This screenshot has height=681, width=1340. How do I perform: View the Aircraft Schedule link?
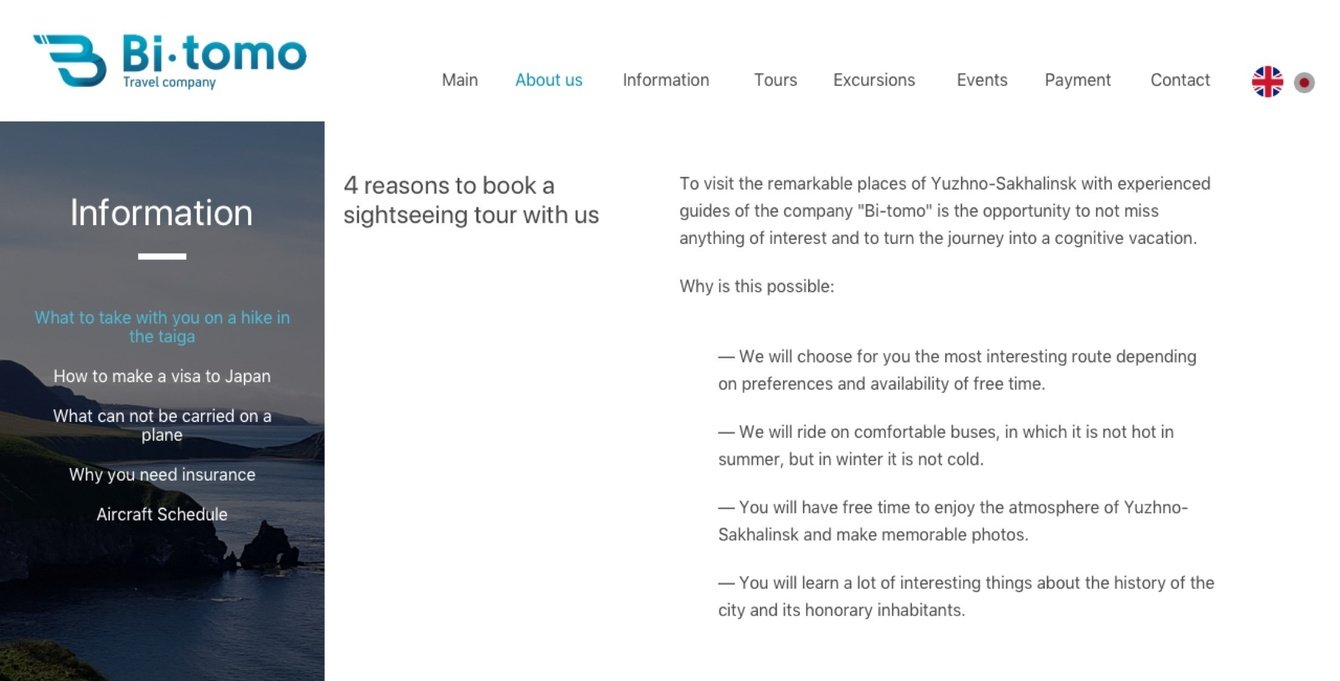point(162,514)
